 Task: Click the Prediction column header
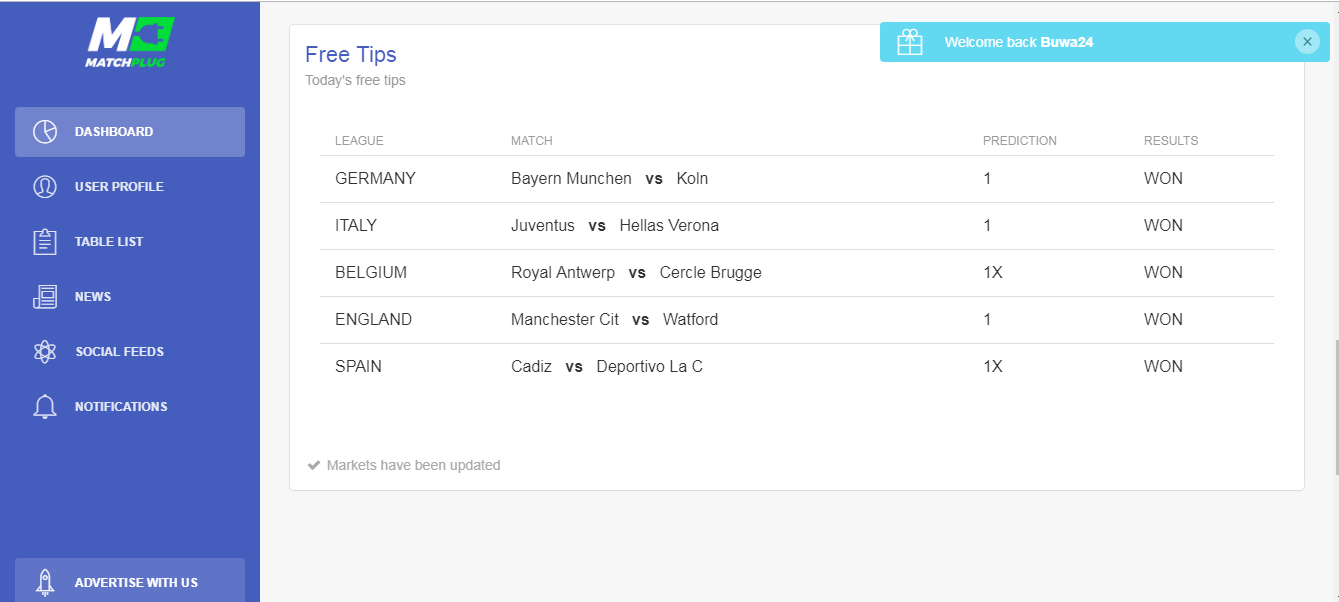coord(1019,141)
